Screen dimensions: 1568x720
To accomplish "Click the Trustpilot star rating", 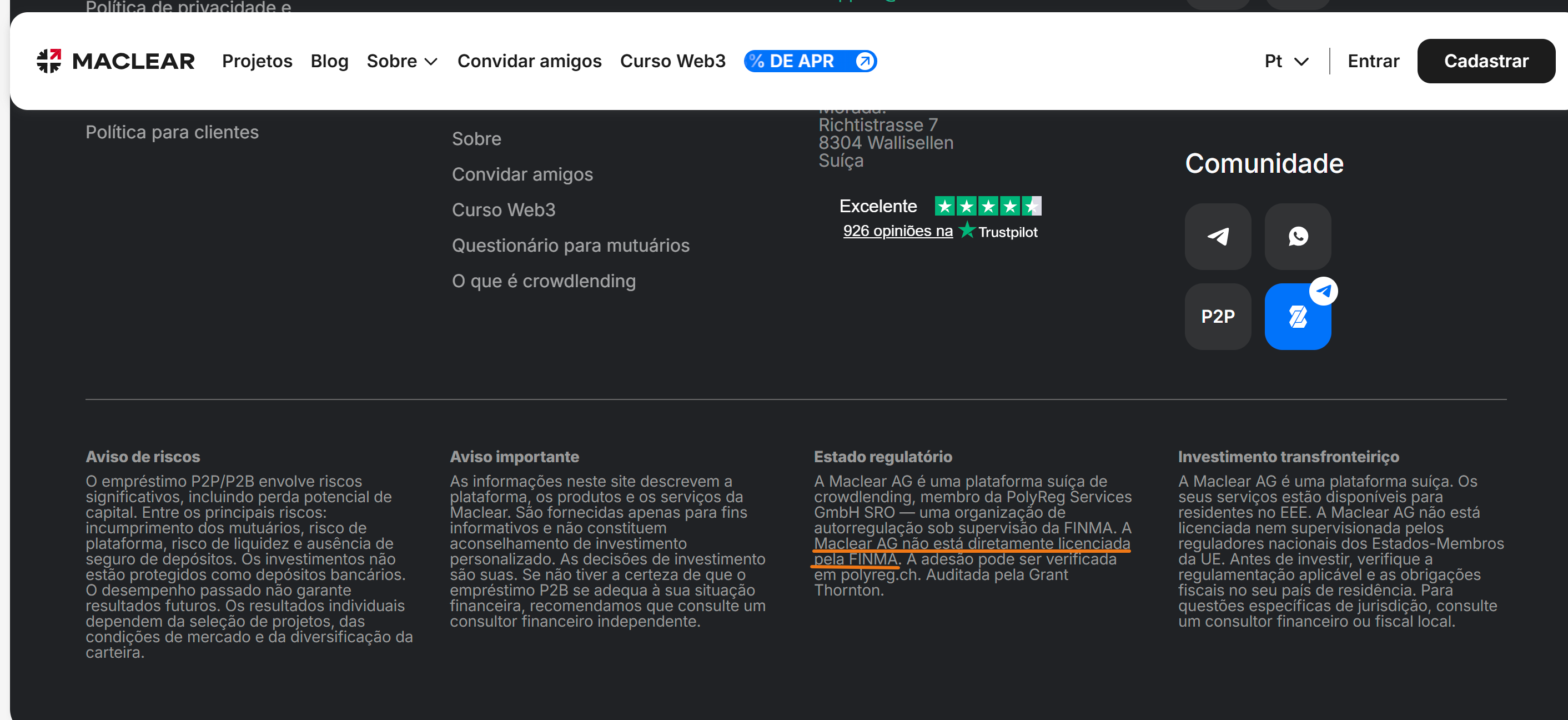I will [987, 206].
